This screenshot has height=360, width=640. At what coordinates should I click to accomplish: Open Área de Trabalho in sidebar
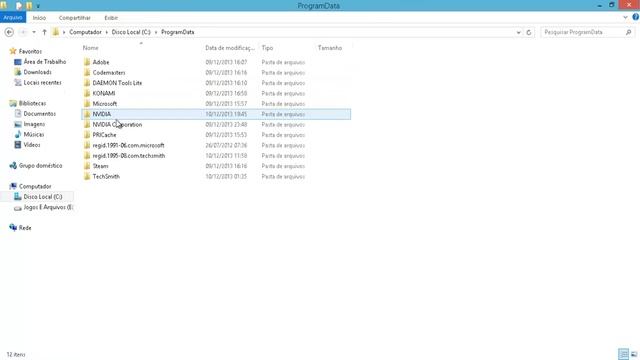pyautogui.click(x=44, y=62)
